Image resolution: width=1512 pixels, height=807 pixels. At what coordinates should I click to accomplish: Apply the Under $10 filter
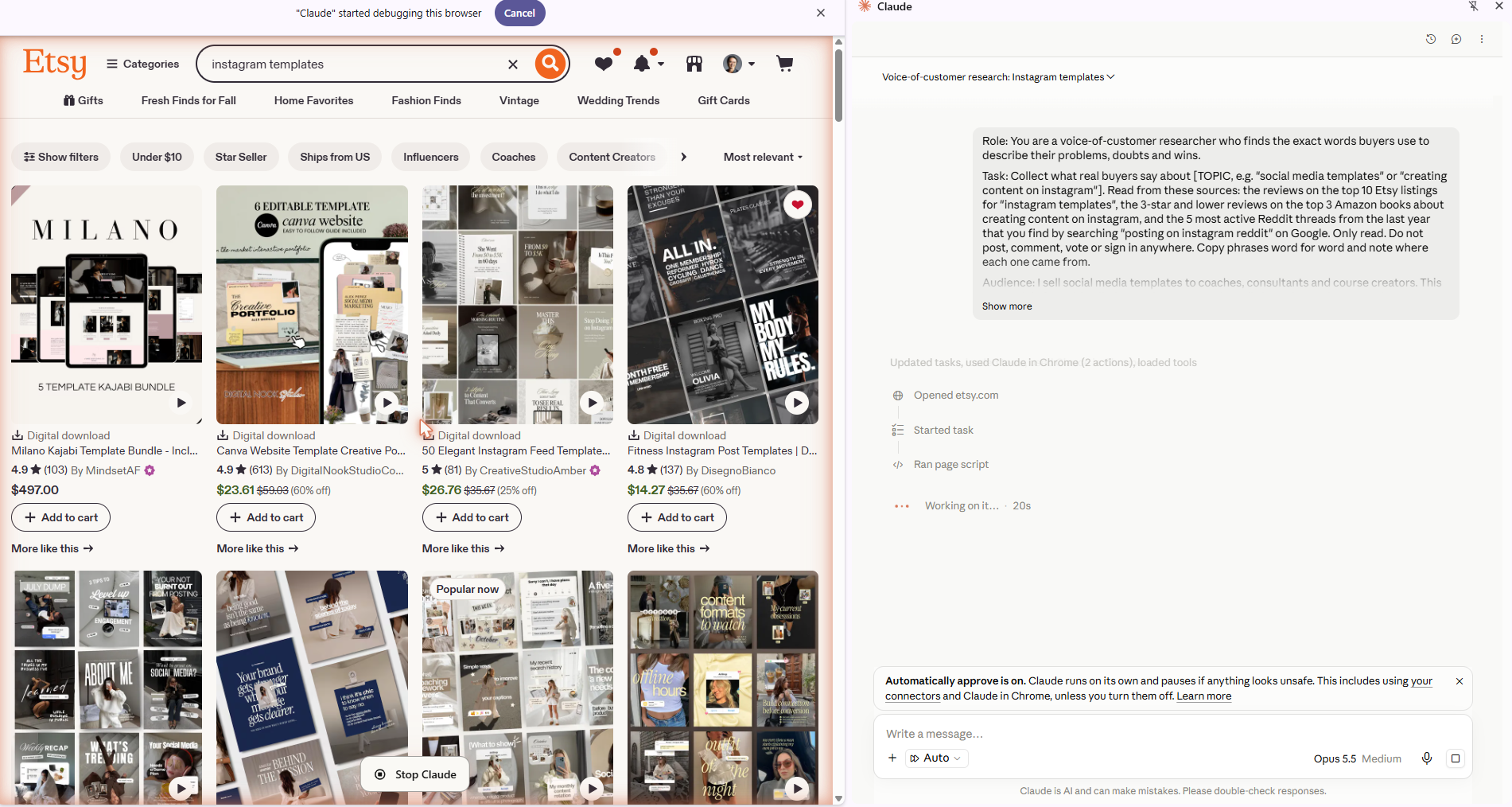[157, 157]
